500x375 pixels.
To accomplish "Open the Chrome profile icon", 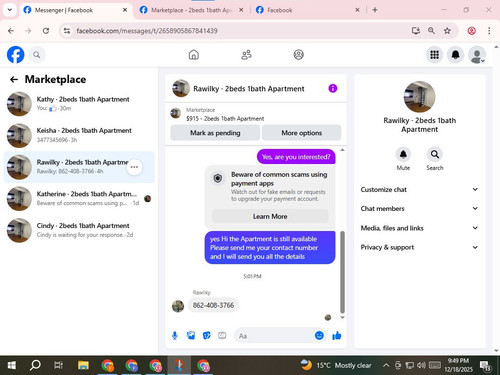I will coord(471,31).
